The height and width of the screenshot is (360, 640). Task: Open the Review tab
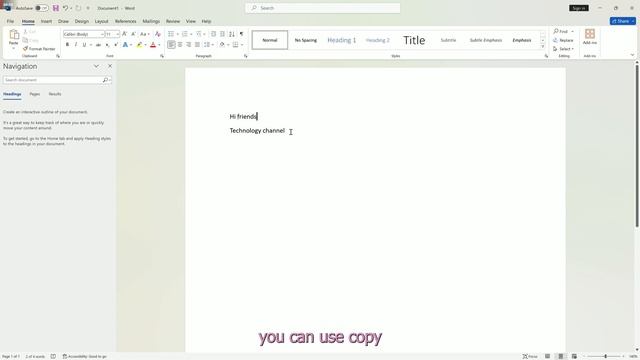pyautogui.click(x=173, y=21)
